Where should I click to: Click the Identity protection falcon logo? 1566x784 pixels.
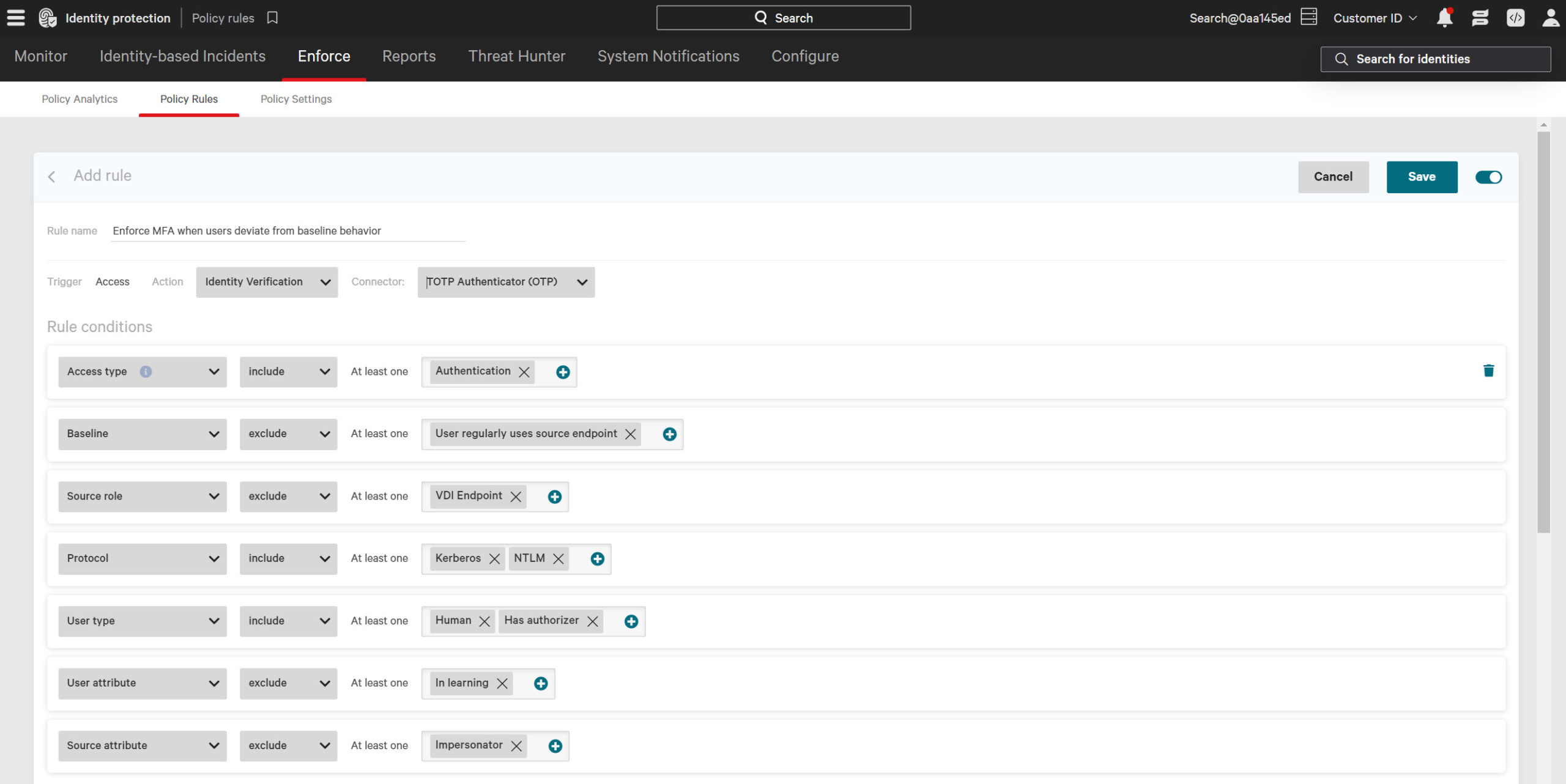point(48,18)
